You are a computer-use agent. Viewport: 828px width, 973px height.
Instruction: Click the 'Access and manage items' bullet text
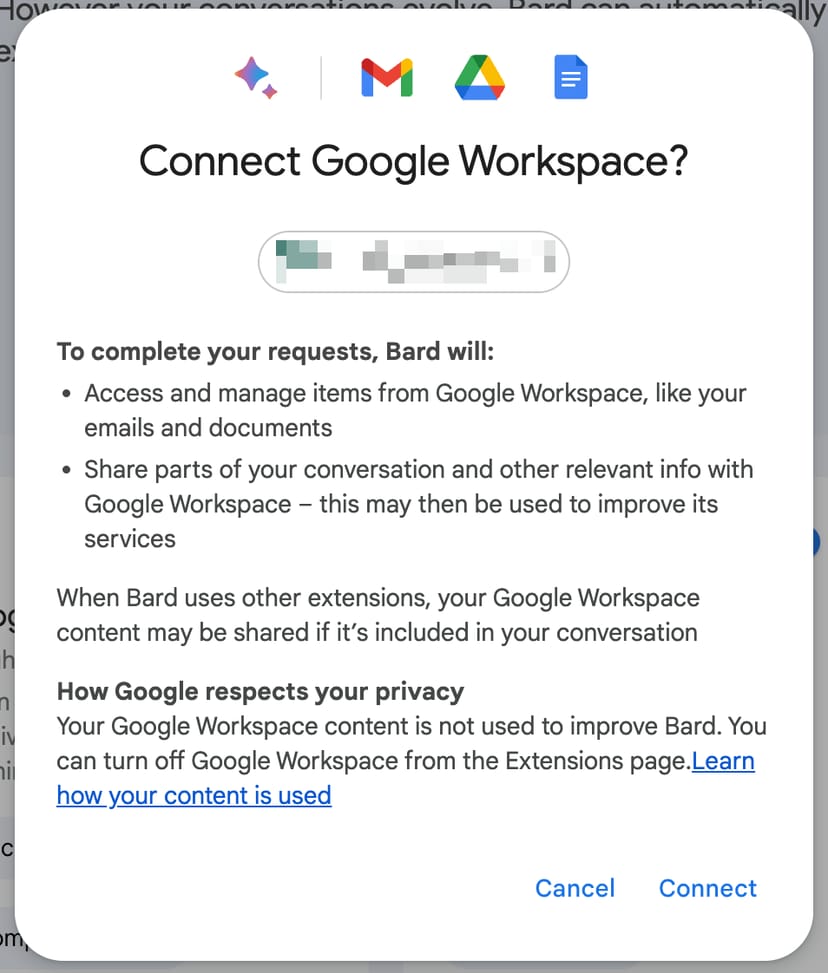point(414,393)
